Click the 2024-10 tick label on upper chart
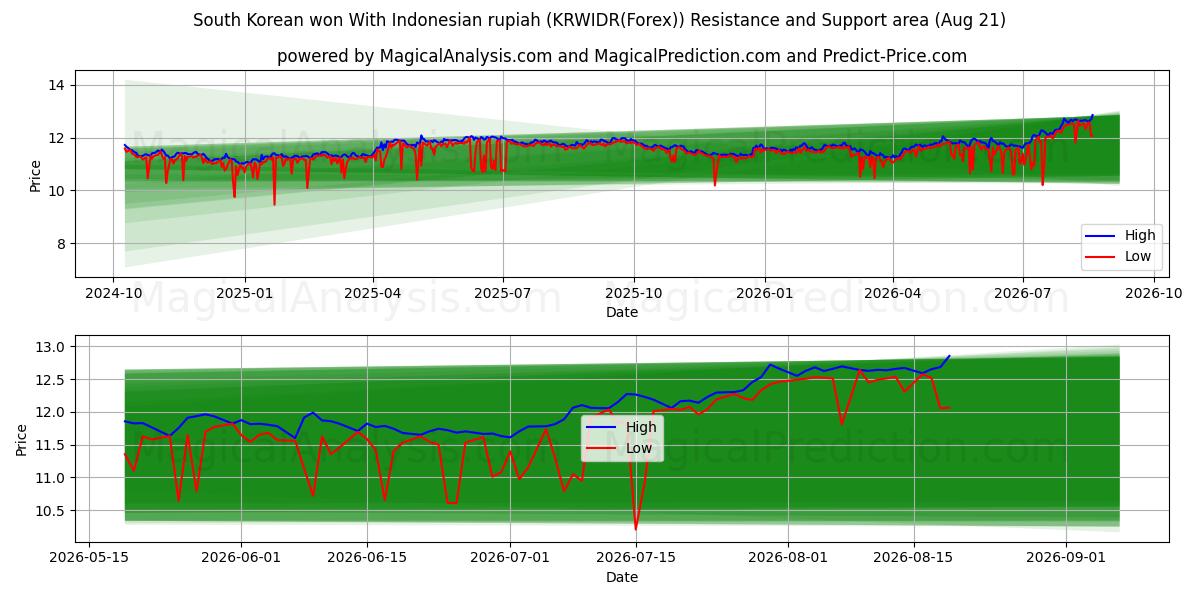Viewport: 1200px width, 600px height. coord(113,294)
